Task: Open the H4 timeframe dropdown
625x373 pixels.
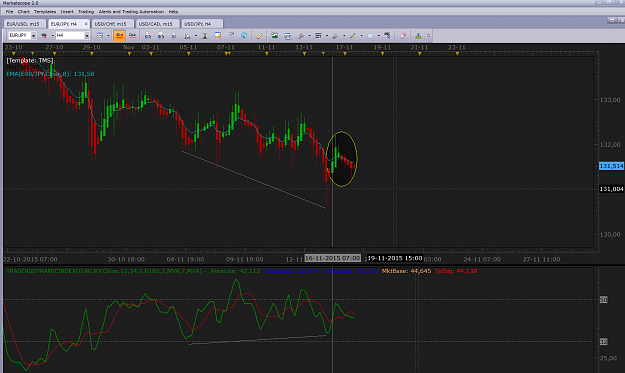Action: [86, 35]
